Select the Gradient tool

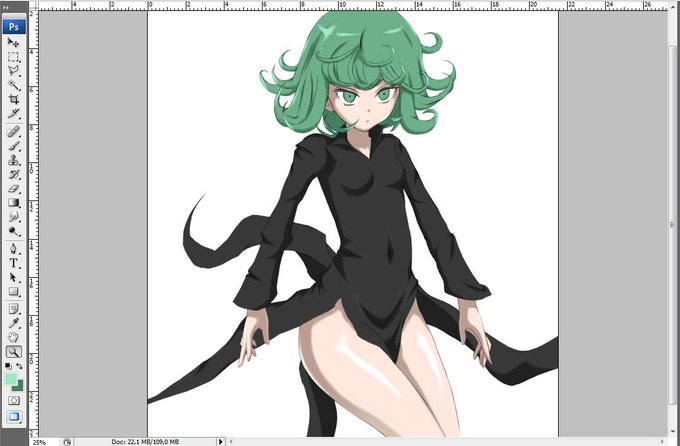(13, 203)
